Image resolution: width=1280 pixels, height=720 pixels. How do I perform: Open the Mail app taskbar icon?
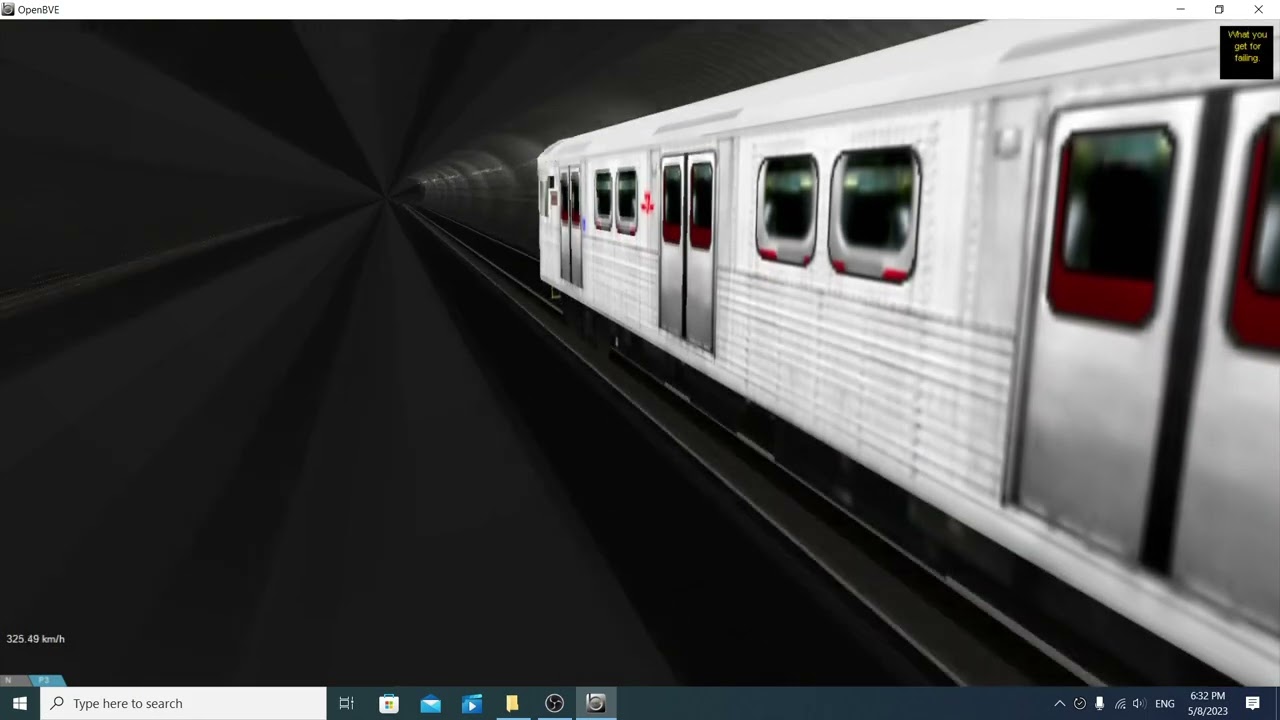[x=430, y=703]
